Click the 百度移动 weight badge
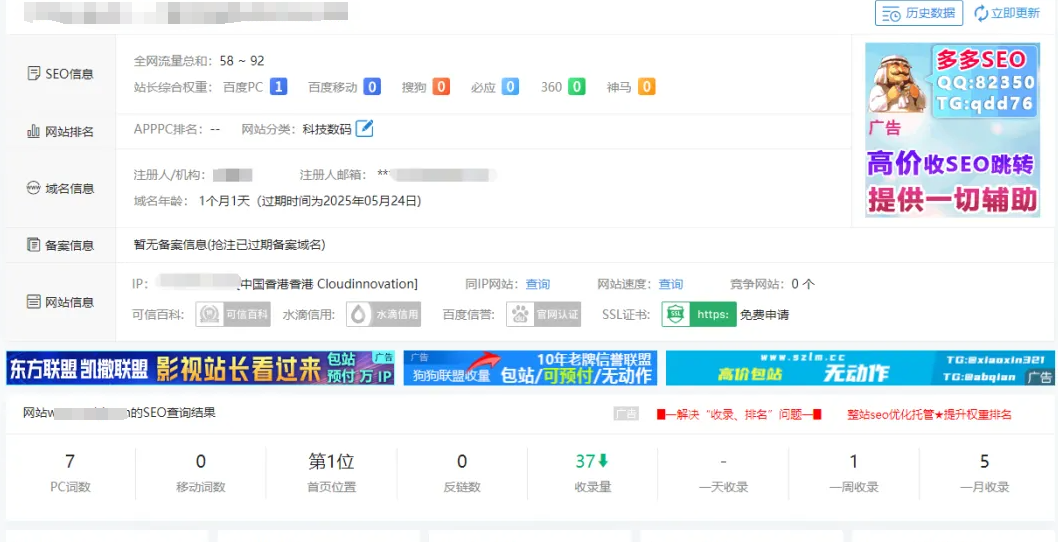This screenshot has height=542, width=1058. pyautogui.click(x=372, y=87)
